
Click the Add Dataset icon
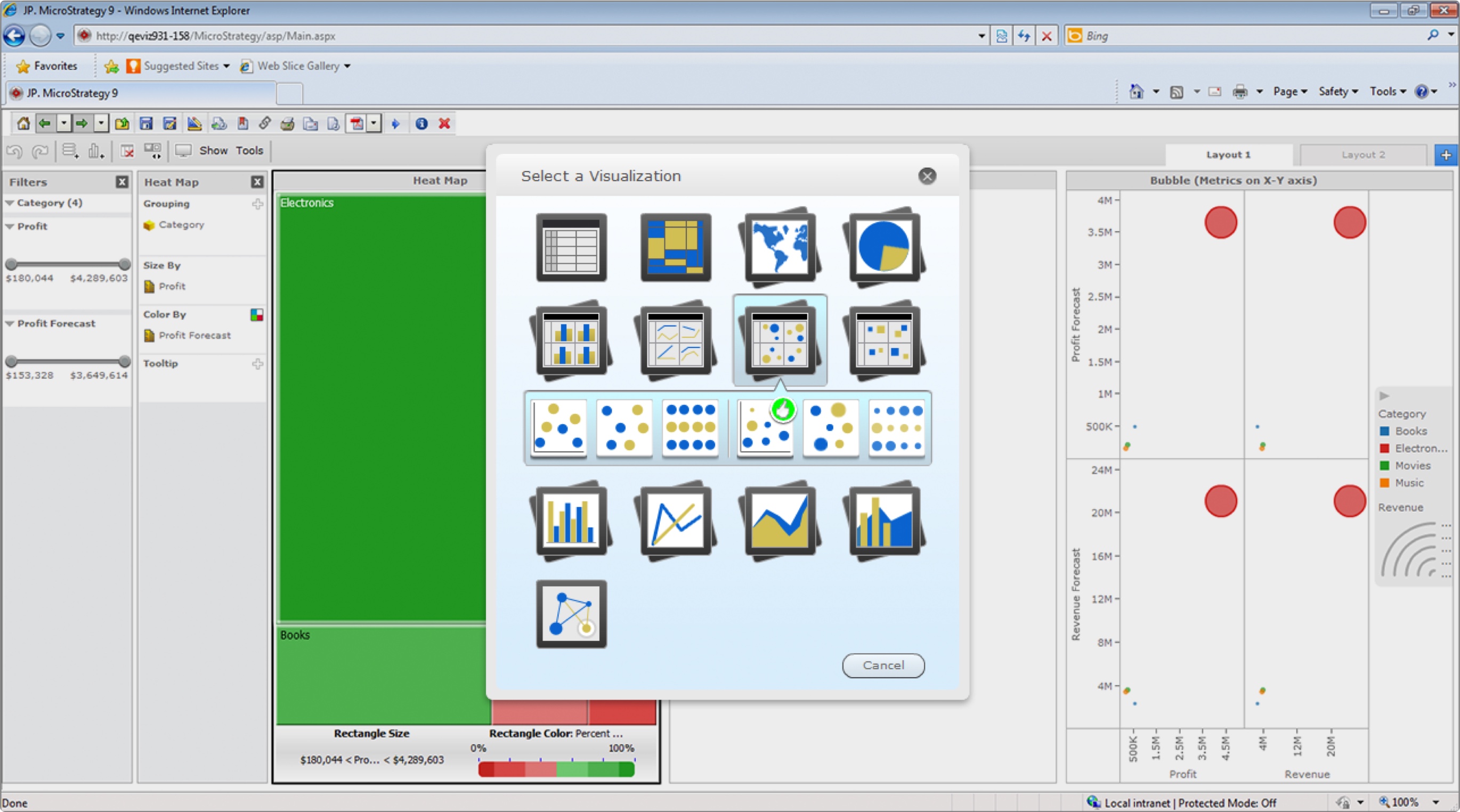[x=70, y=151]
